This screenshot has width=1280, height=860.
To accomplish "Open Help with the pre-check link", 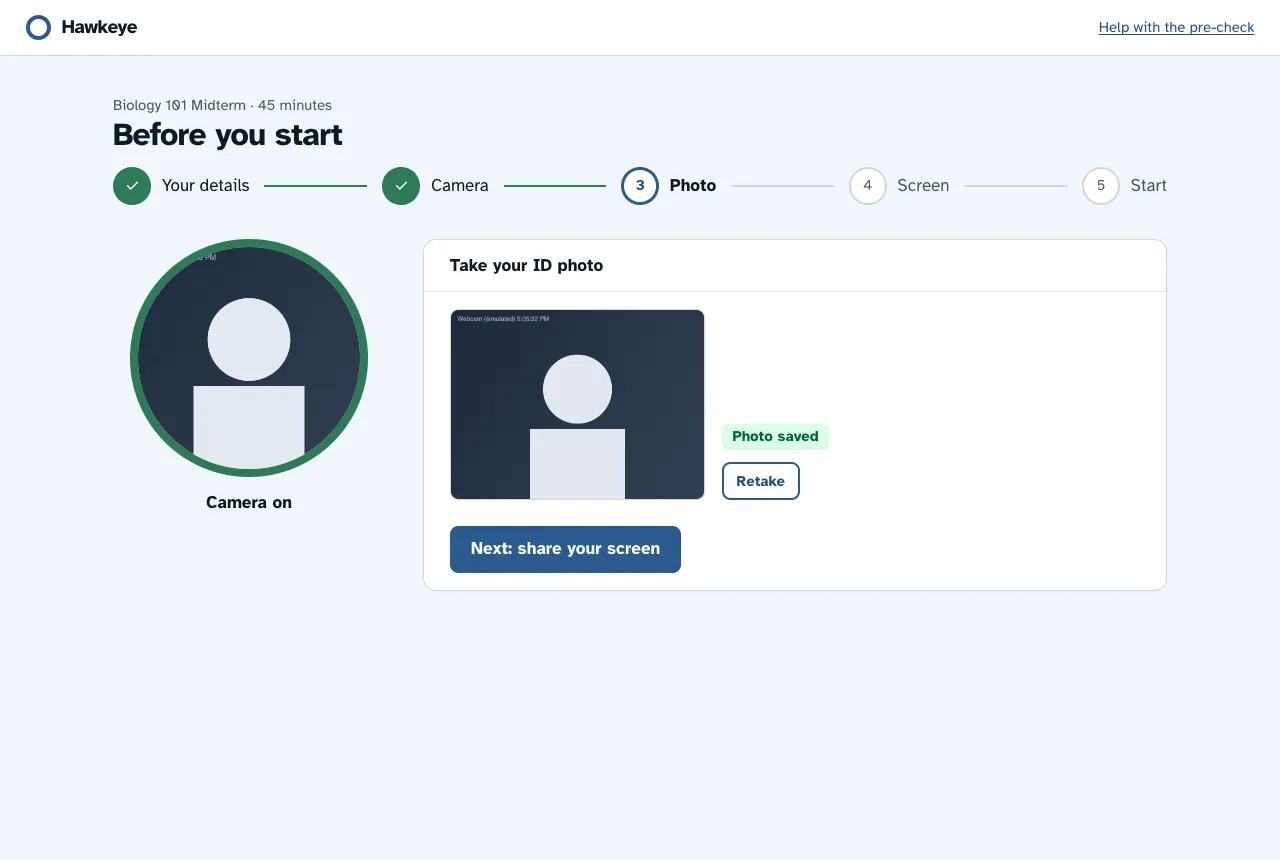I will pos(1176,27).
